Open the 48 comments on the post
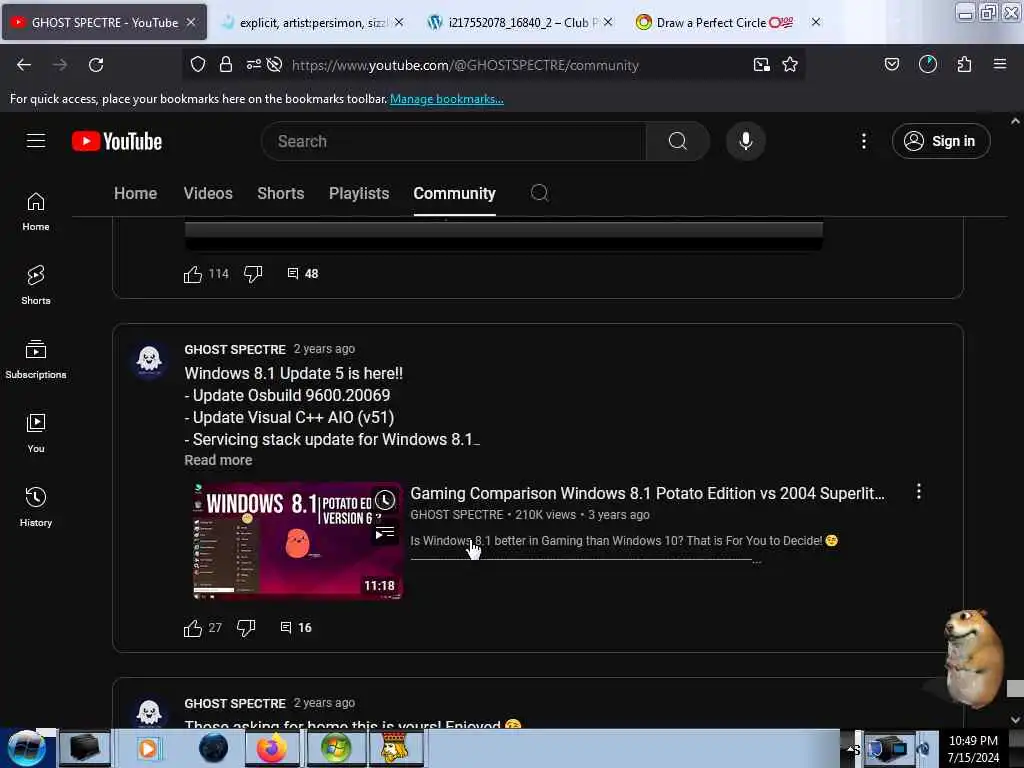Viewport: 1024px width, 768px height. pyautogui.click(x=302, y=274)
